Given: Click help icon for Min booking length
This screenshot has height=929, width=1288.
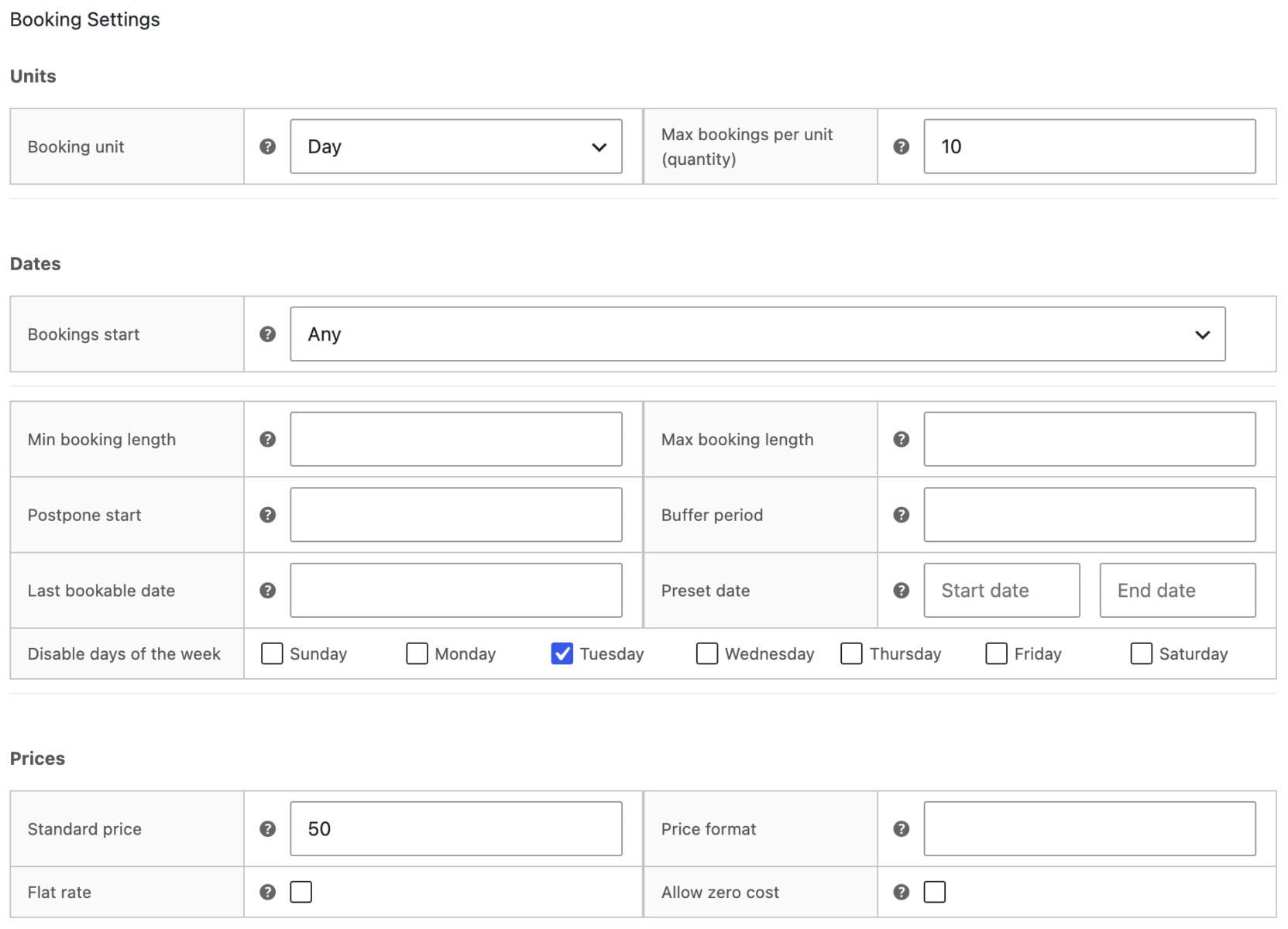Looking at the screenshot, I should coord(267,439).
